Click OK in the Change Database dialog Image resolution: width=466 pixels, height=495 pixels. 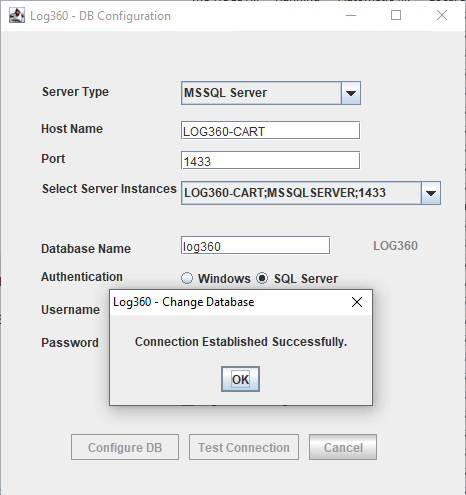240,379
